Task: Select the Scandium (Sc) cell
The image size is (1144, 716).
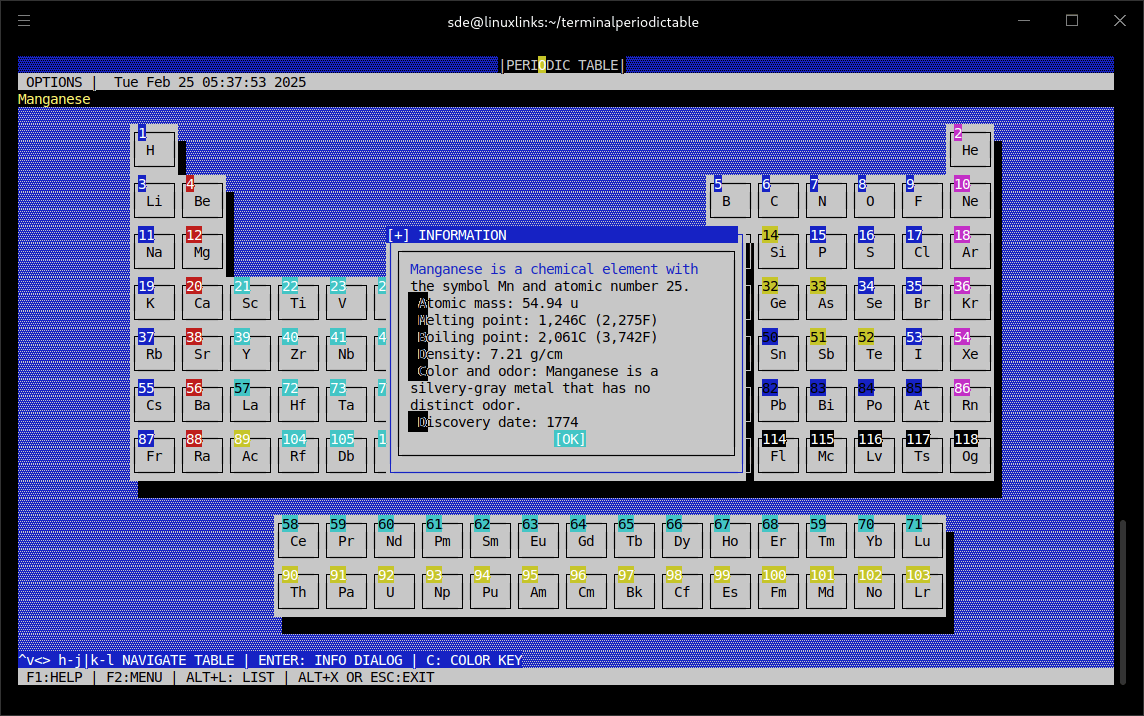Action: (250, 303)
